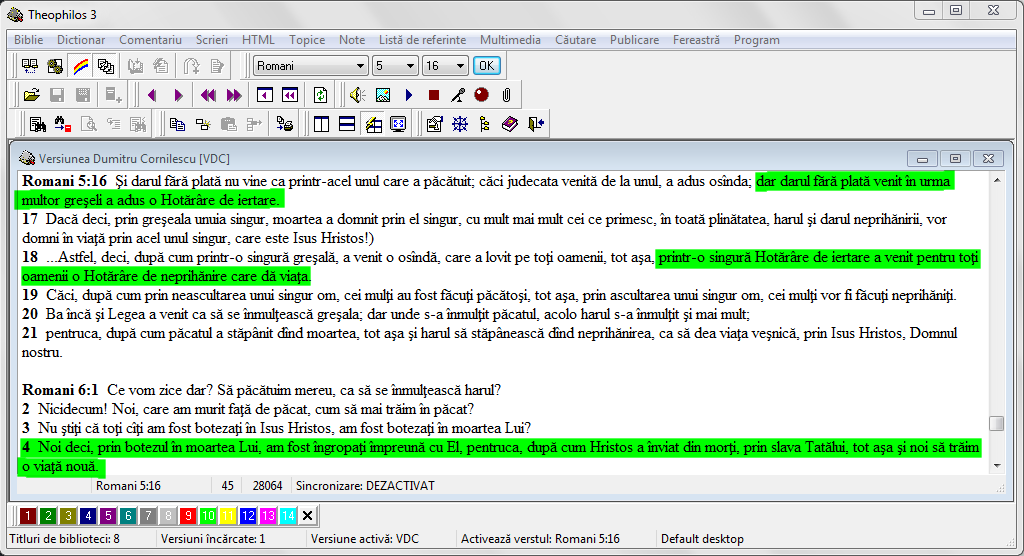1024x556 pixels.
Task: Start playback with blue play triangle
Action: (x=409, y=95)
